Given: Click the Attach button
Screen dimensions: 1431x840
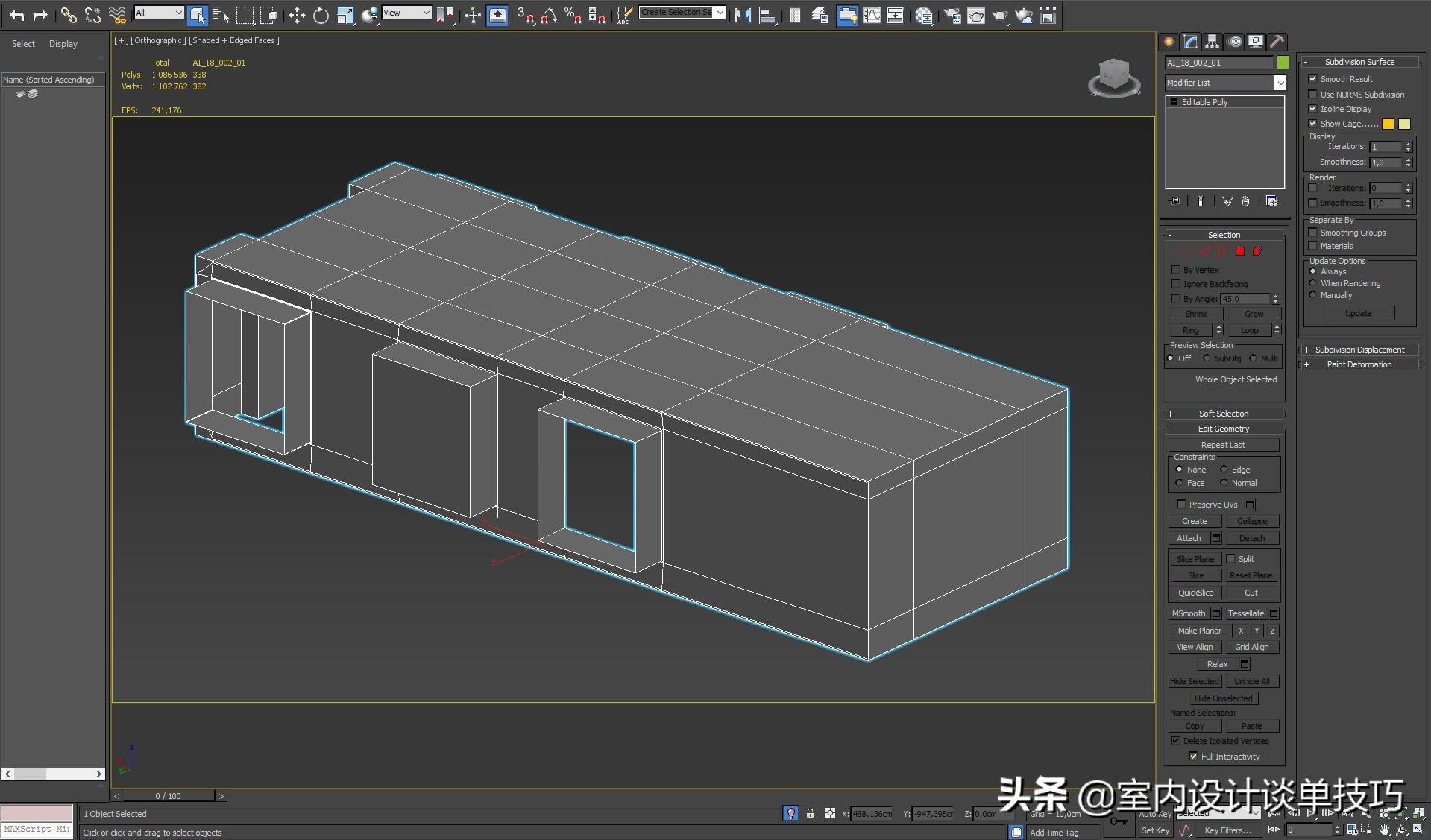Looking at the screenshot, I should tap(1189, 538).
